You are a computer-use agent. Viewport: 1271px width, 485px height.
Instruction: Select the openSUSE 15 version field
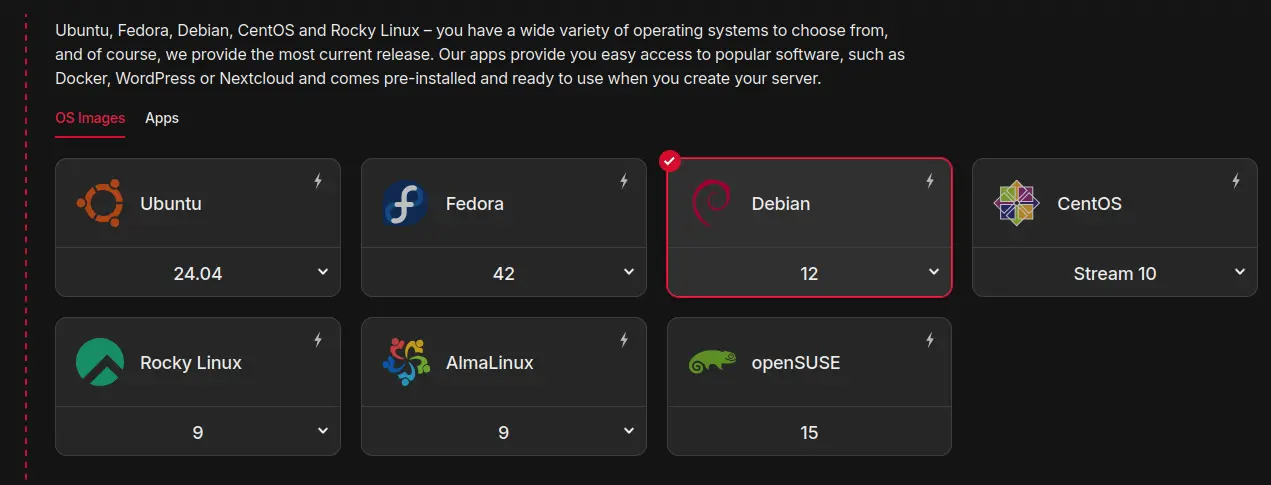(x=810, y=431)
